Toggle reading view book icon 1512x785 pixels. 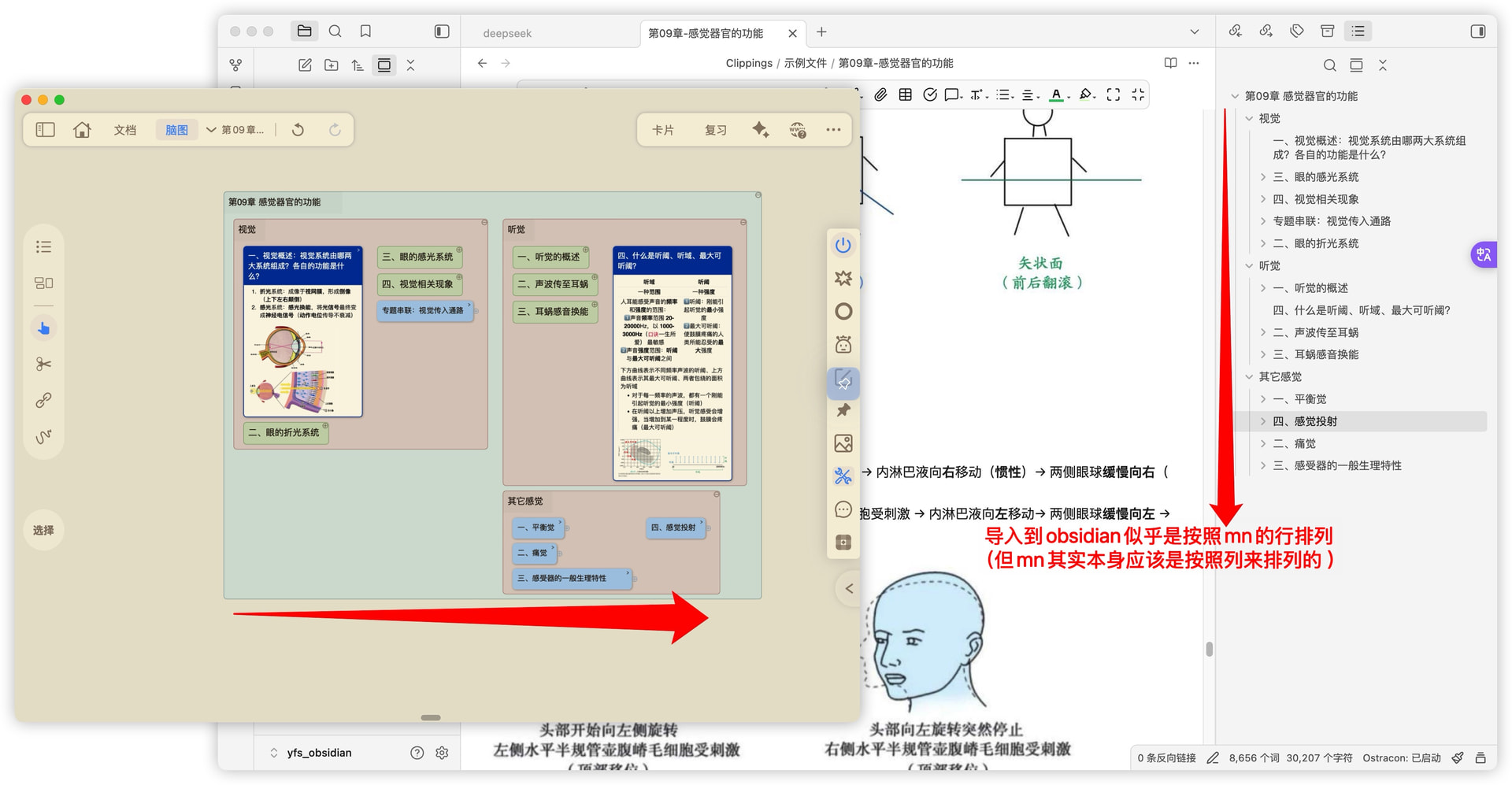[x=1170, y=63]
